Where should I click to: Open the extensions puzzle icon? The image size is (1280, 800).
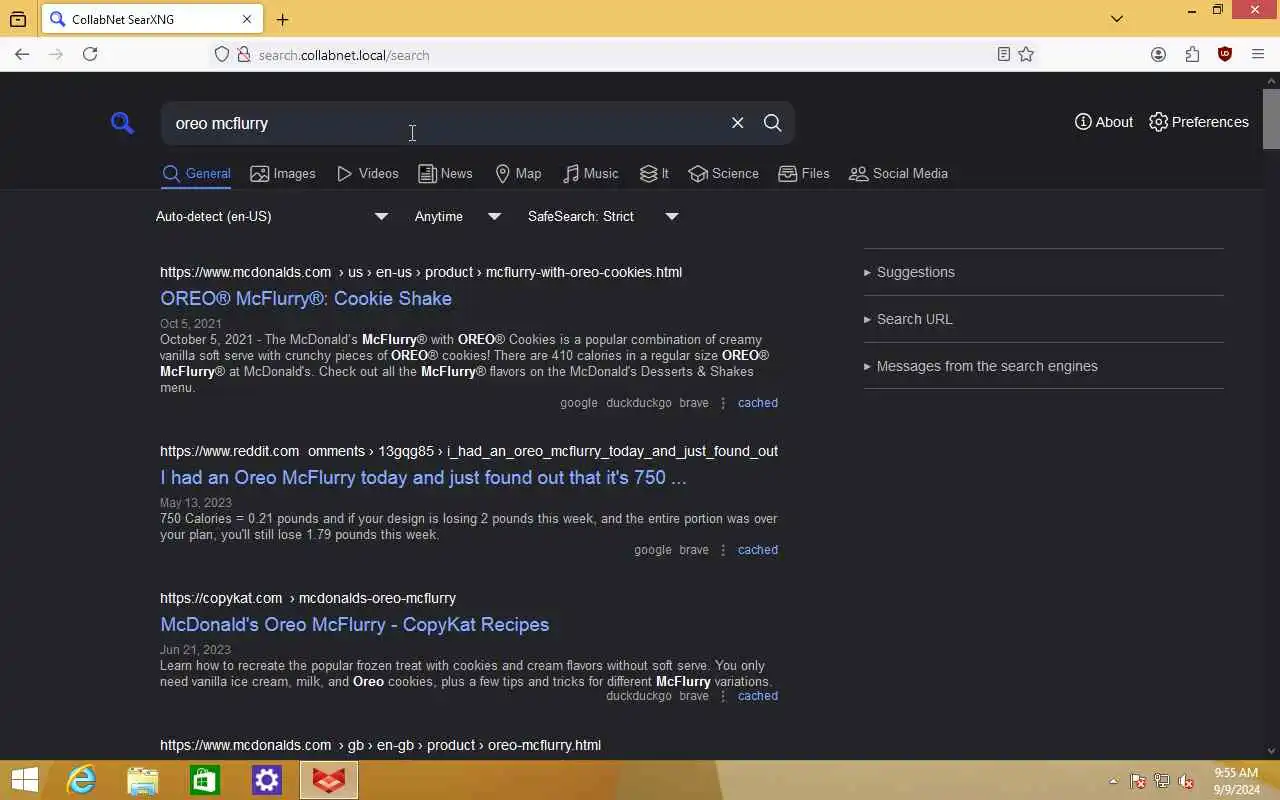(x=1192, y=55)
